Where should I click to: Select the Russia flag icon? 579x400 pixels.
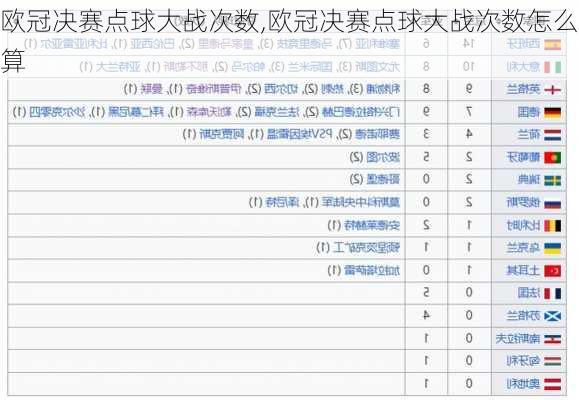(x=552, y=203)
